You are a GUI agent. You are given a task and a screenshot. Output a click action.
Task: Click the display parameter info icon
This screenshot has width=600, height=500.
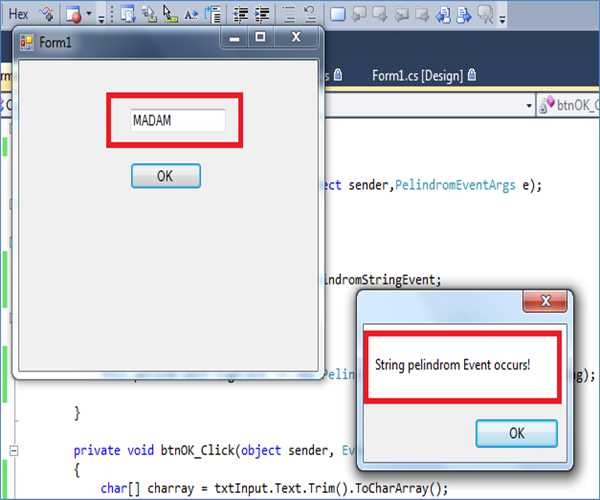(x=149, y=14)
